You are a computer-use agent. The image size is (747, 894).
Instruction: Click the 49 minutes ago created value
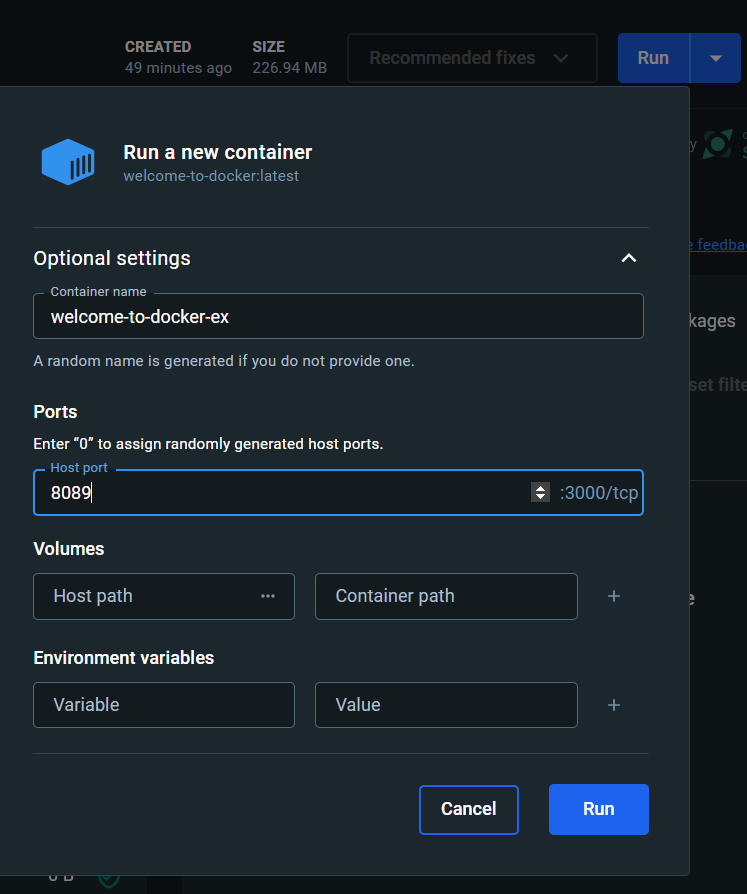click(x=178, y=68)
